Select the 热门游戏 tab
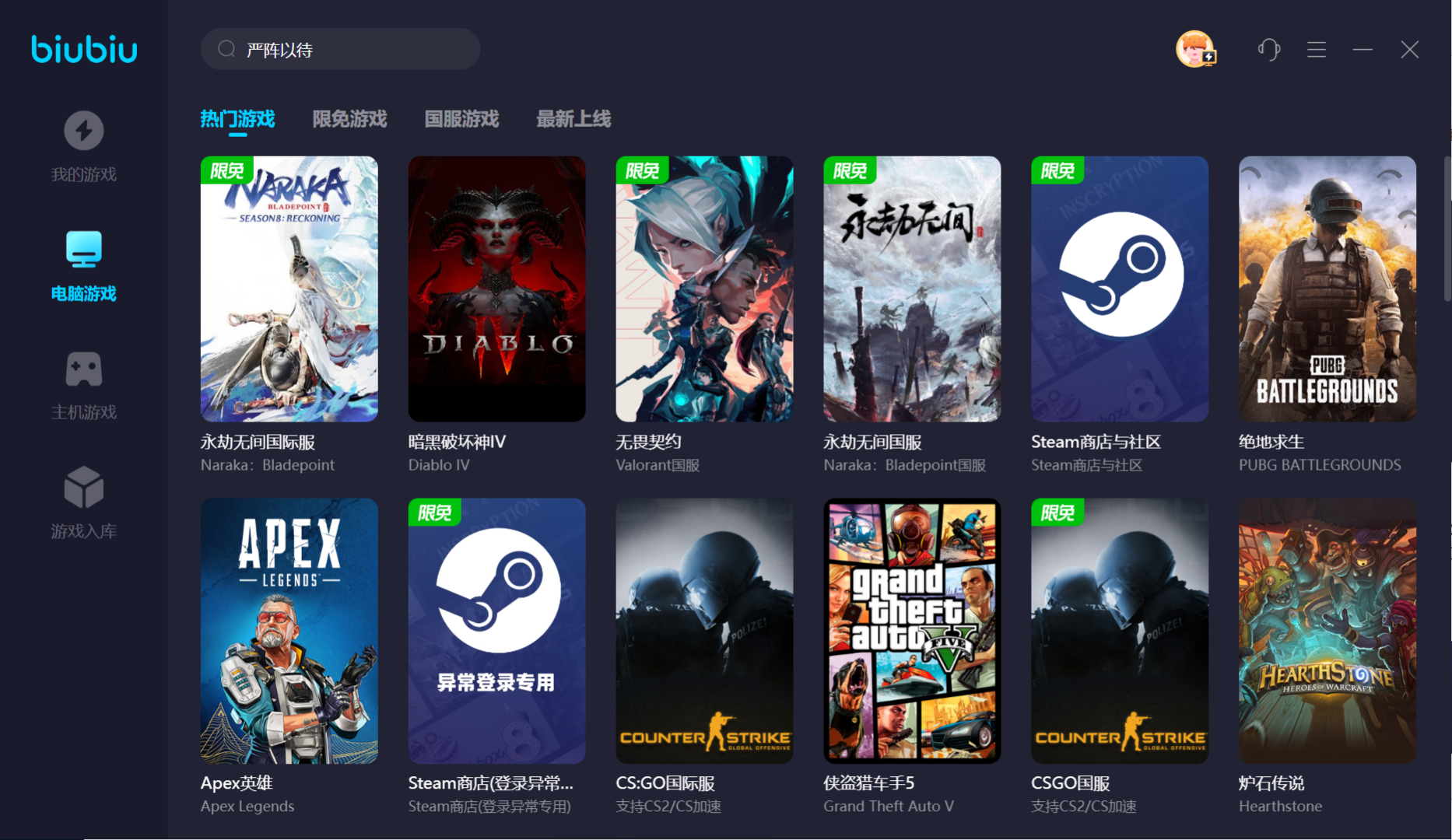Viewport: 1452px width, 840px height. [237, 119]
